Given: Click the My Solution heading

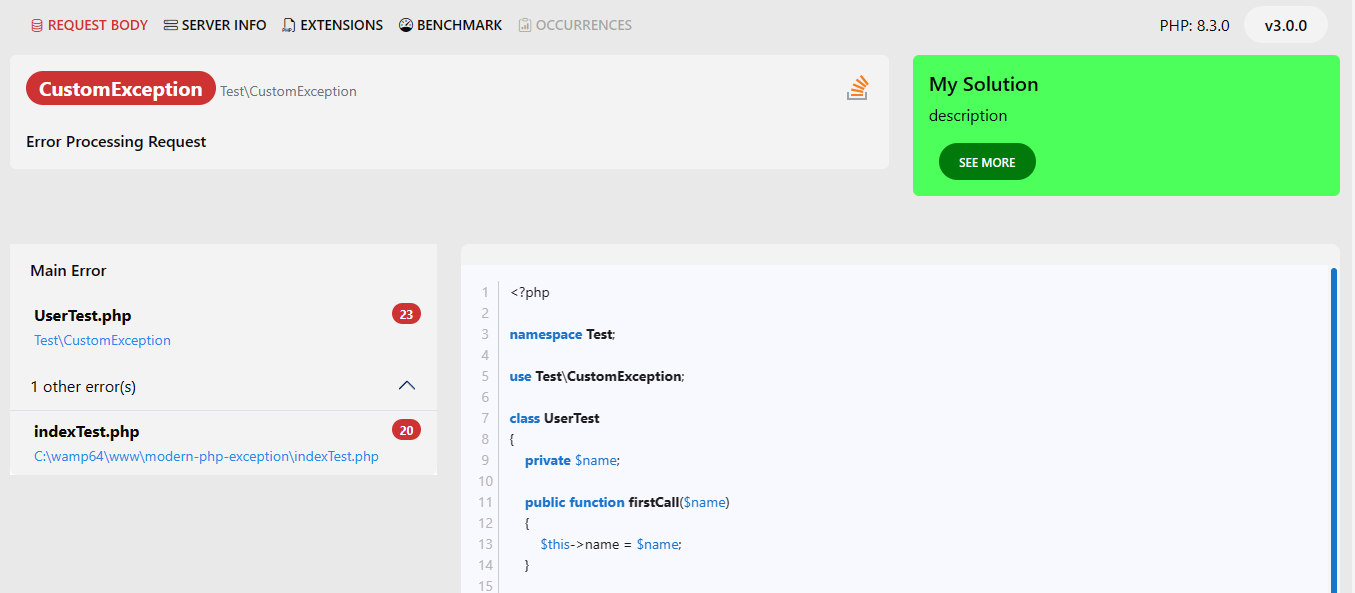Looking at the screenshot, I should pyautogui.click(x=984, y=84).
